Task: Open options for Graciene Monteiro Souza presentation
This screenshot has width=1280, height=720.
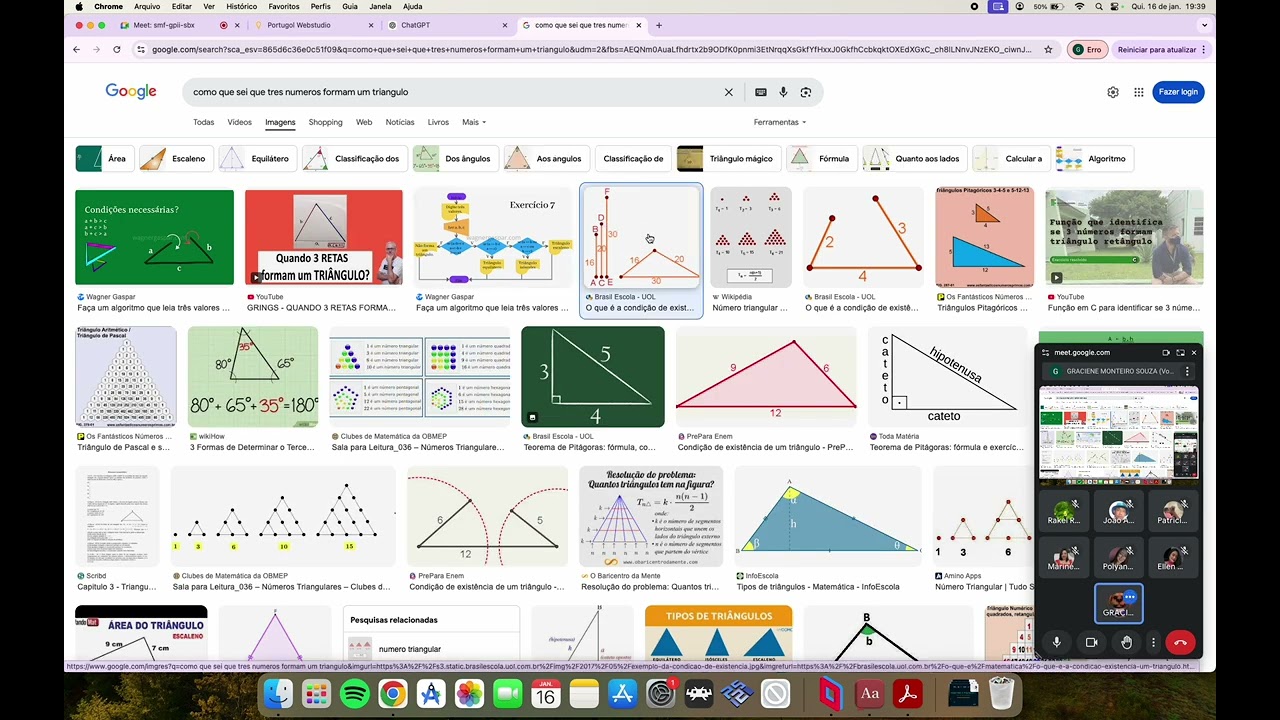Action: (1187, 371)
